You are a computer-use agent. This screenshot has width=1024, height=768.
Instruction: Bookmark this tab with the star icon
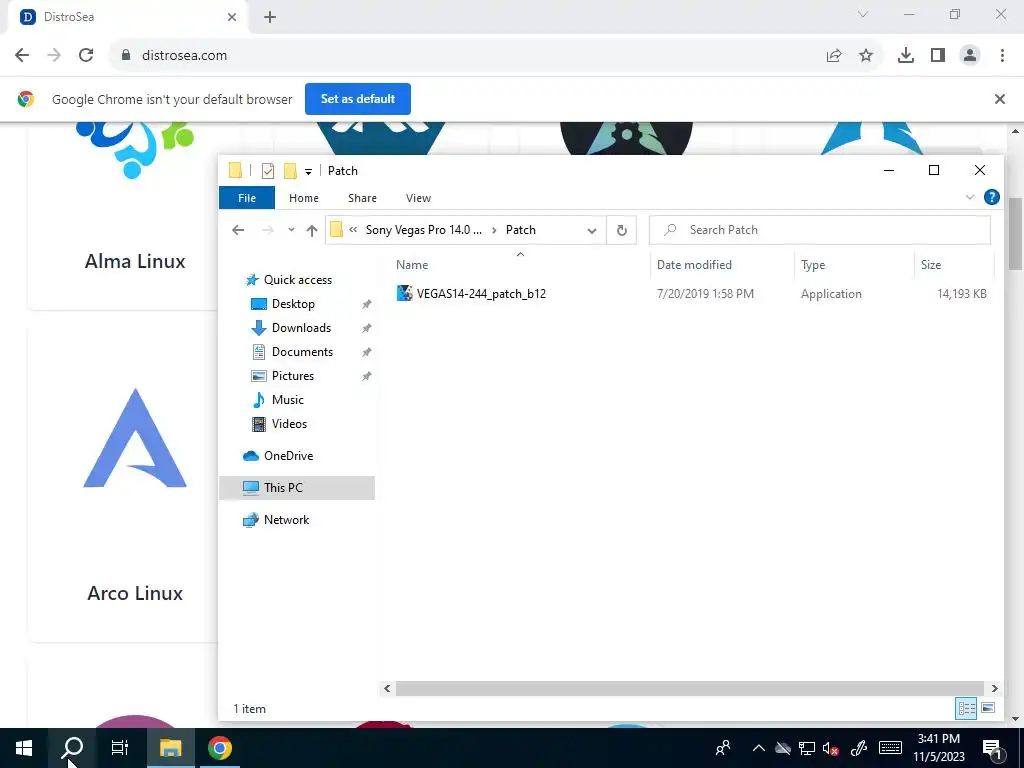coord(866,56)
